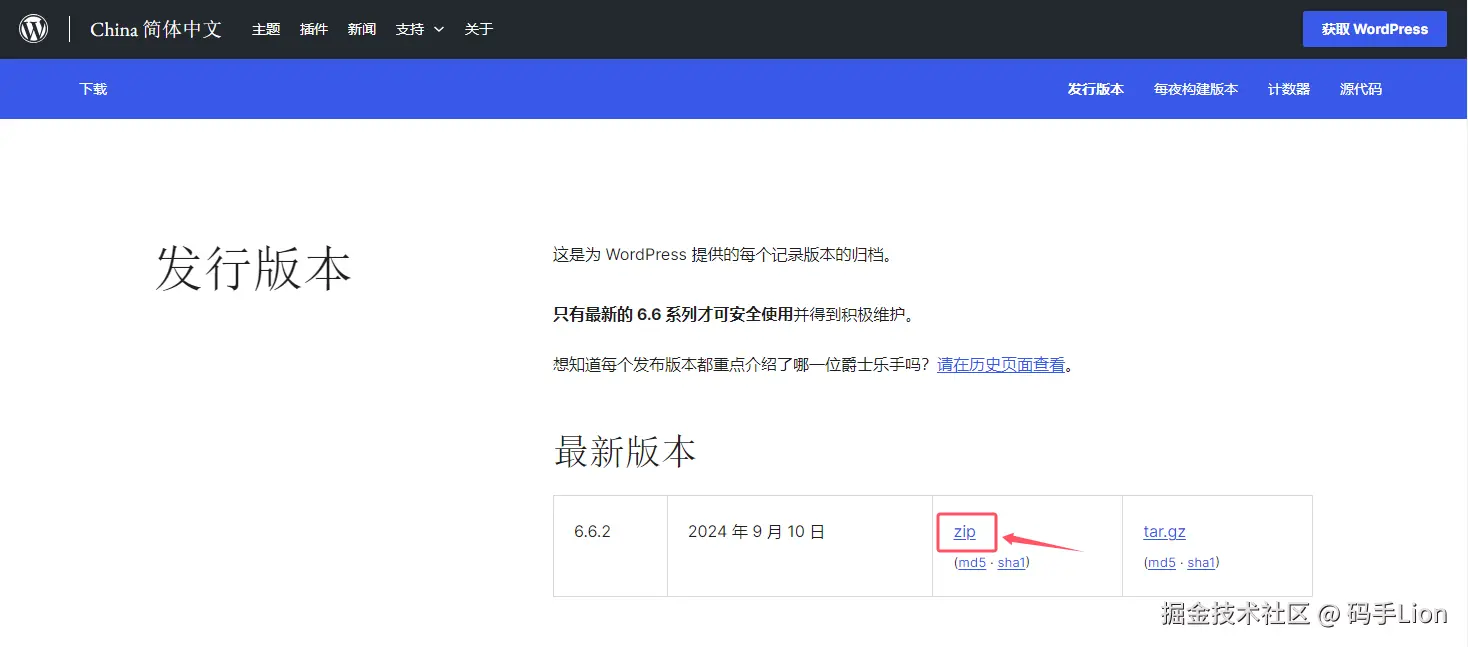Viewport: 1468px width, 647px height.
Task: Open the 主题 menu item
Action: pyautogui.click(x=266, y=29)
